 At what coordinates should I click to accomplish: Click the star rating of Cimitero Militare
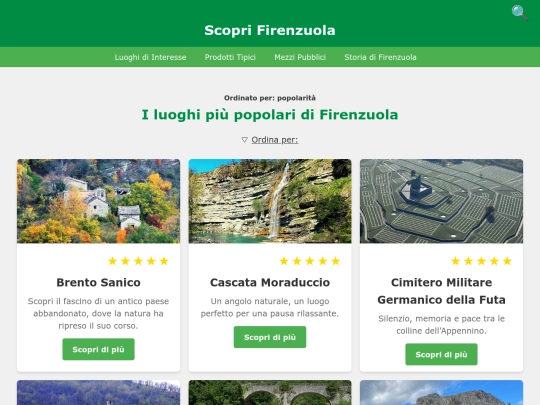(x=481, y=261)
